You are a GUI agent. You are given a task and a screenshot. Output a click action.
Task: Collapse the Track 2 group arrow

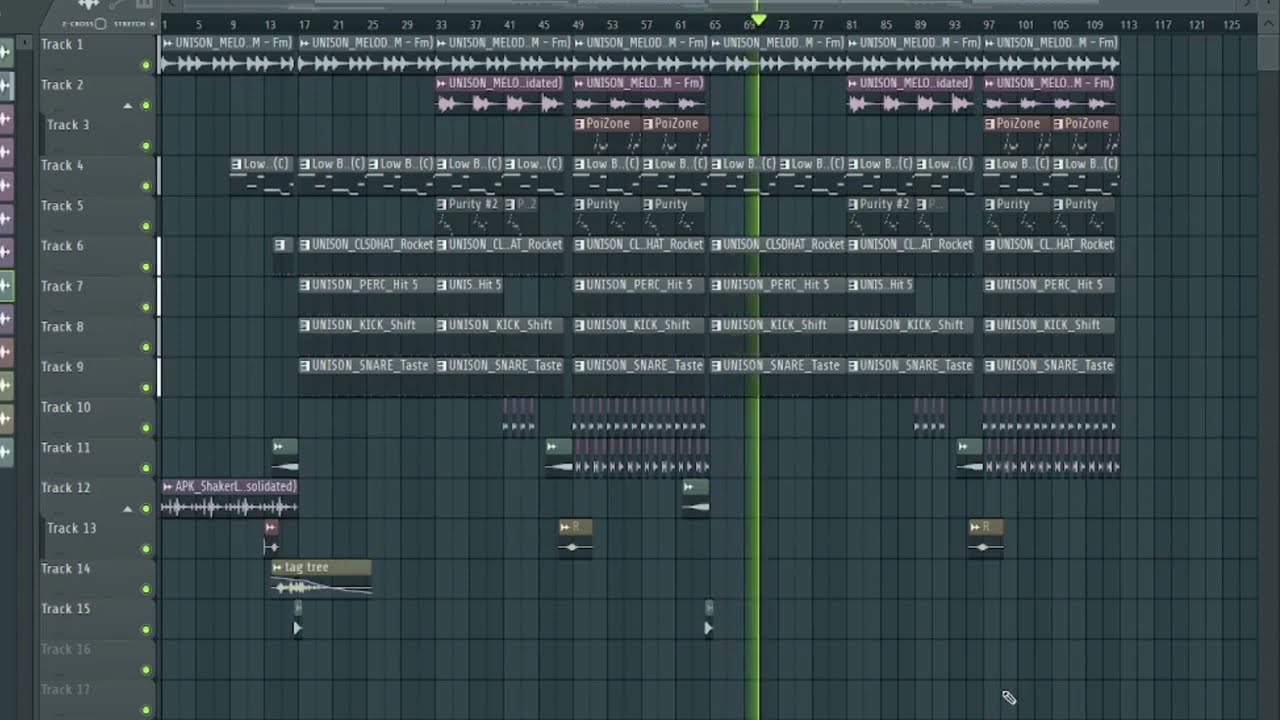click(127, 106)
